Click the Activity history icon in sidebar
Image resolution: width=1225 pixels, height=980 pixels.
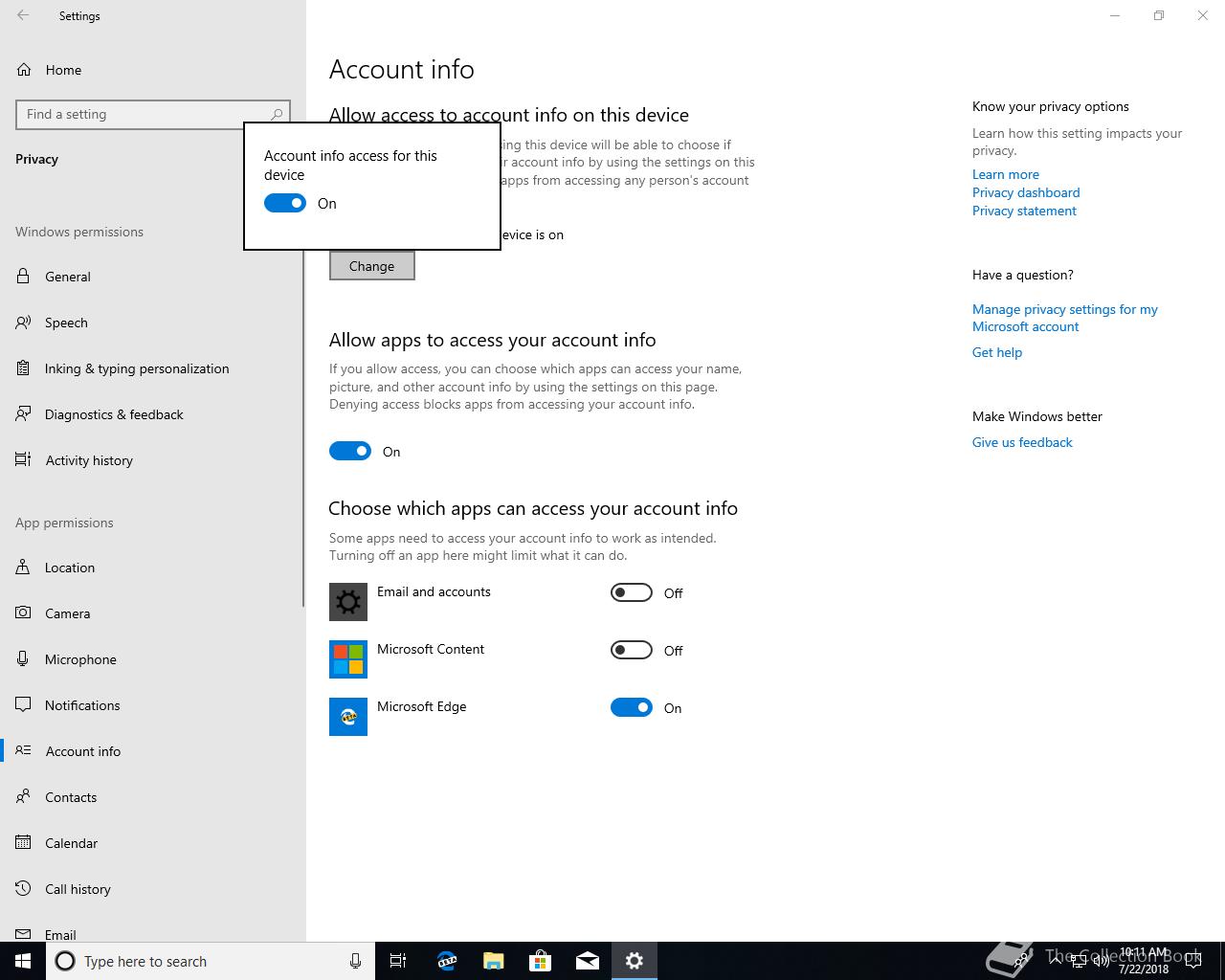pos(23,460)
